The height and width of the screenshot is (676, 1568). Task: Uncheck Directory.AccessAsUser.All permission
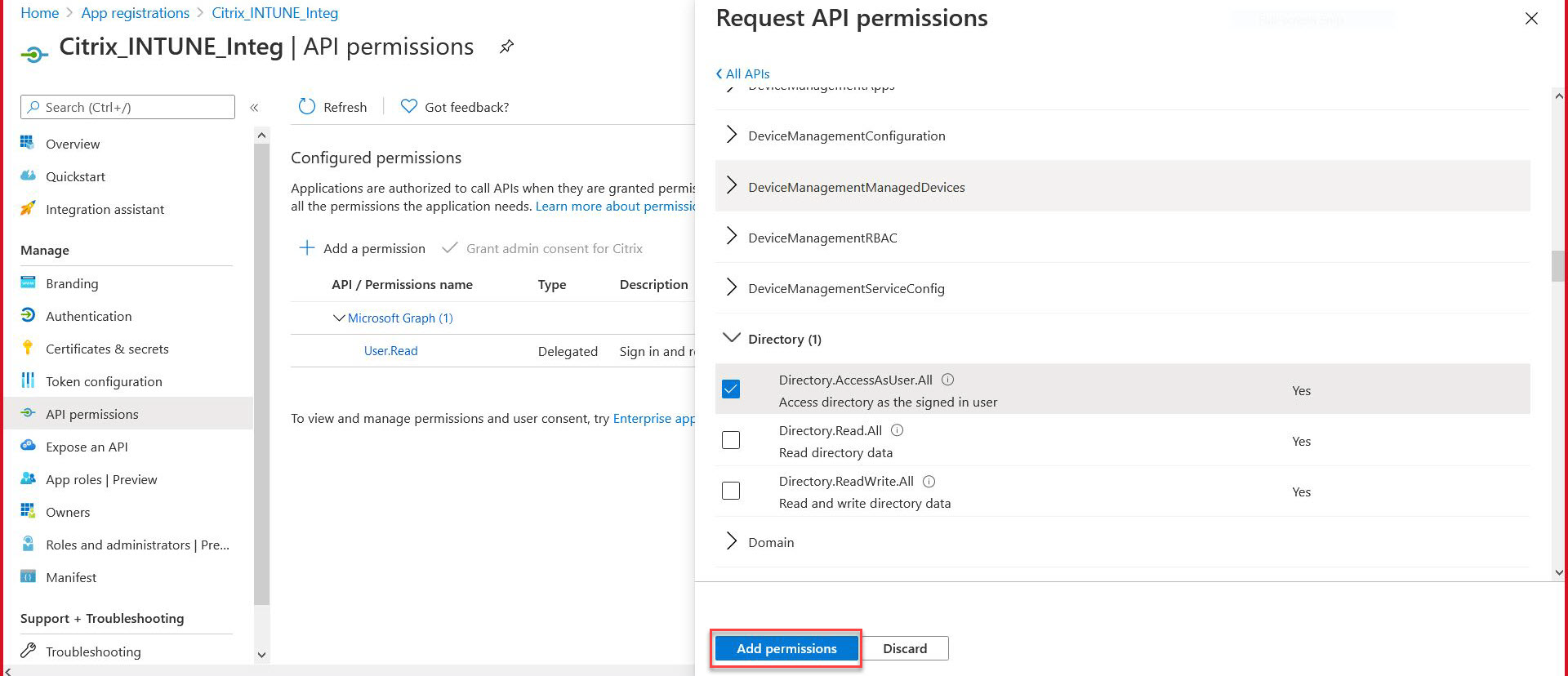(x=731, y=389)
